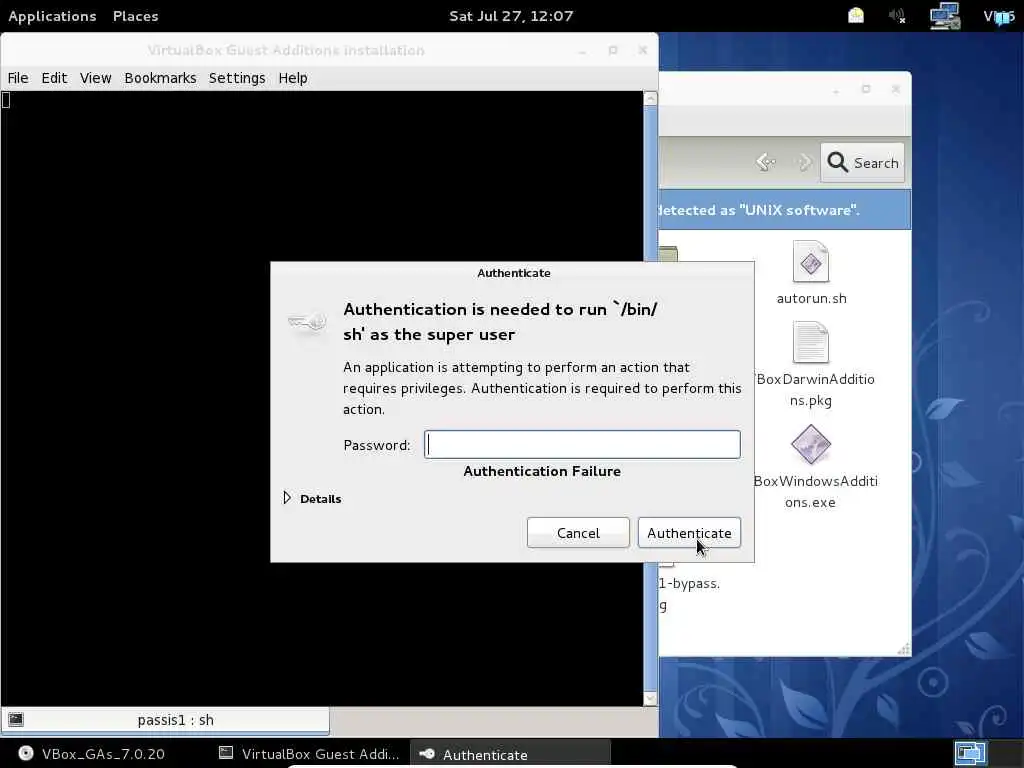This screenshot has height=768, width=1024.
Task: Click terminal scrollbar down arrow
Action: (x=650, y=699)
